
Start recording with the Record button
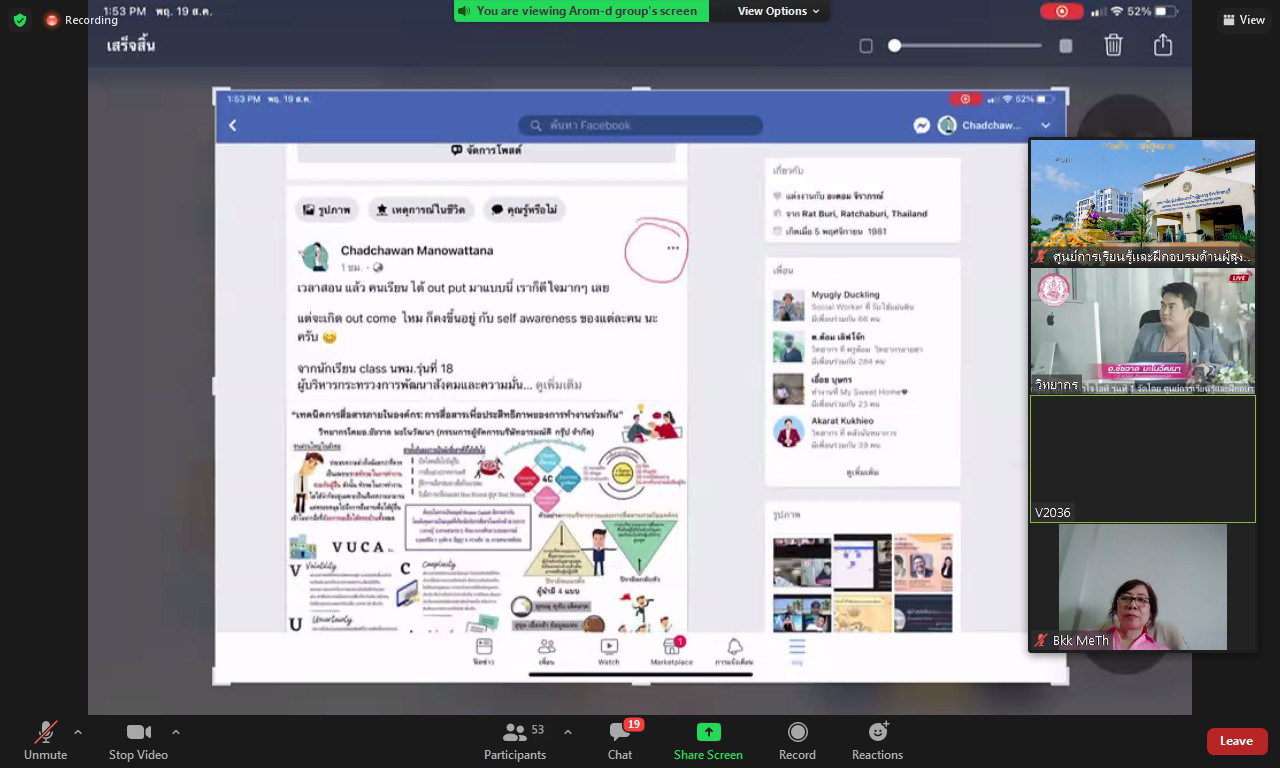tap(797, 733)
